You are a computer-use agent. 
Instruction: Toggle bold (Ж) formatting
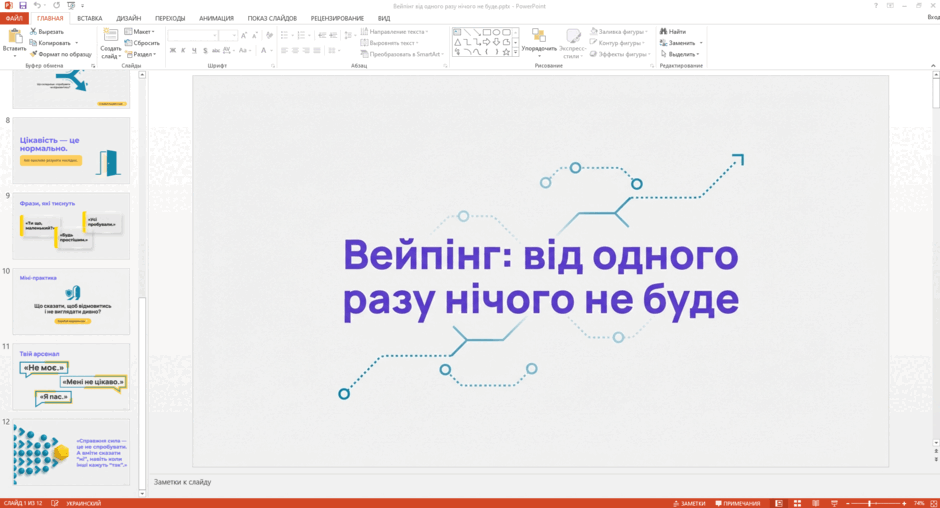[x=173, y=50]
